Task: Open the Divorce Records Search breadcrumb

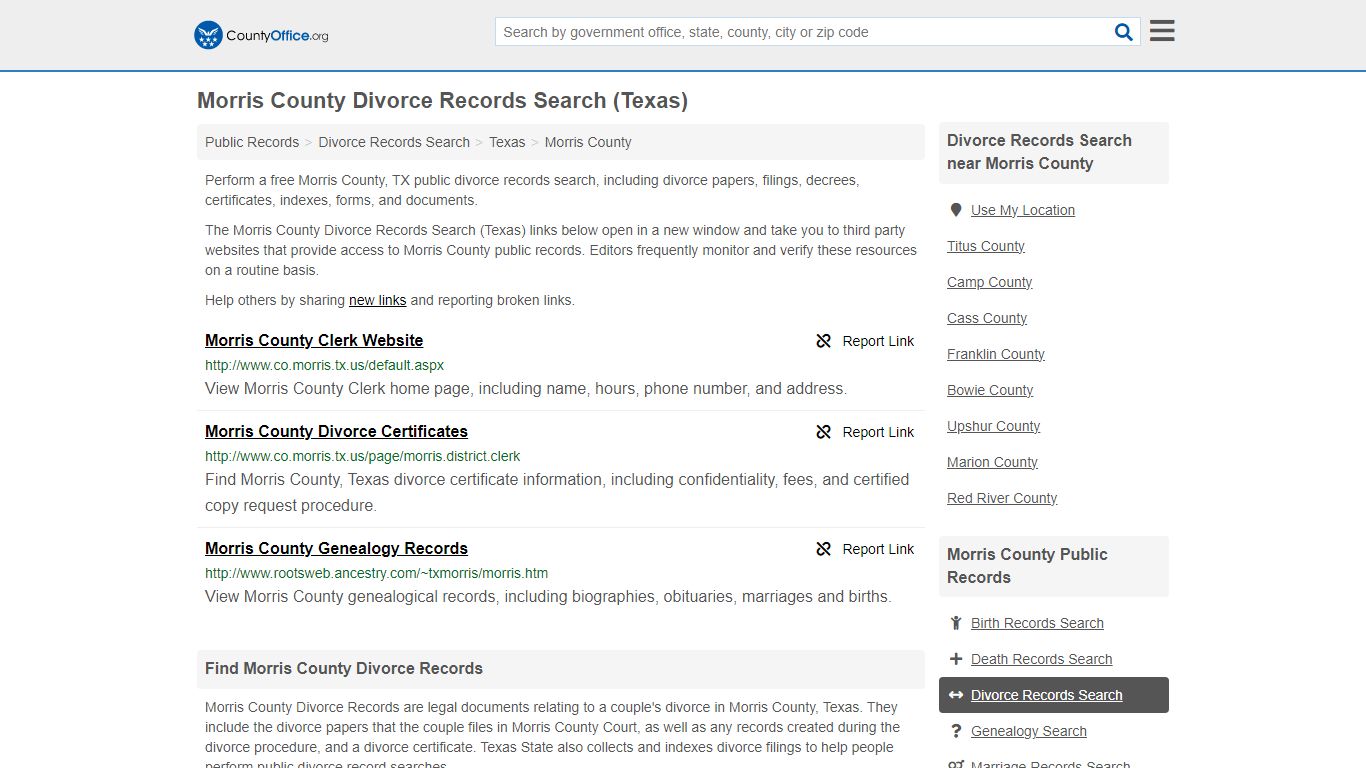Action: tap(394, 142)
